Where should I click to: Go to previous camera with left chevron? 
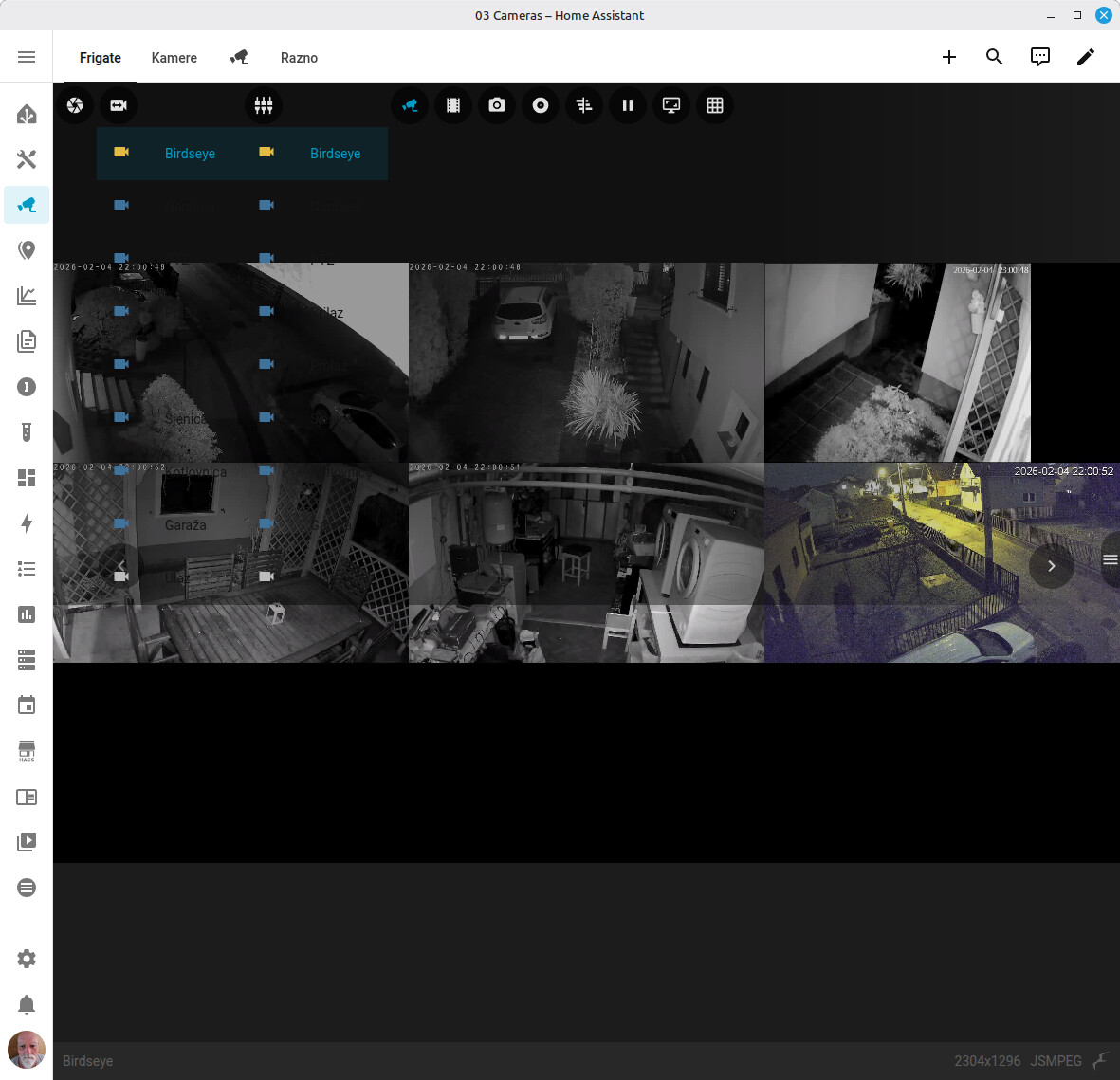(x=120, y=566)
